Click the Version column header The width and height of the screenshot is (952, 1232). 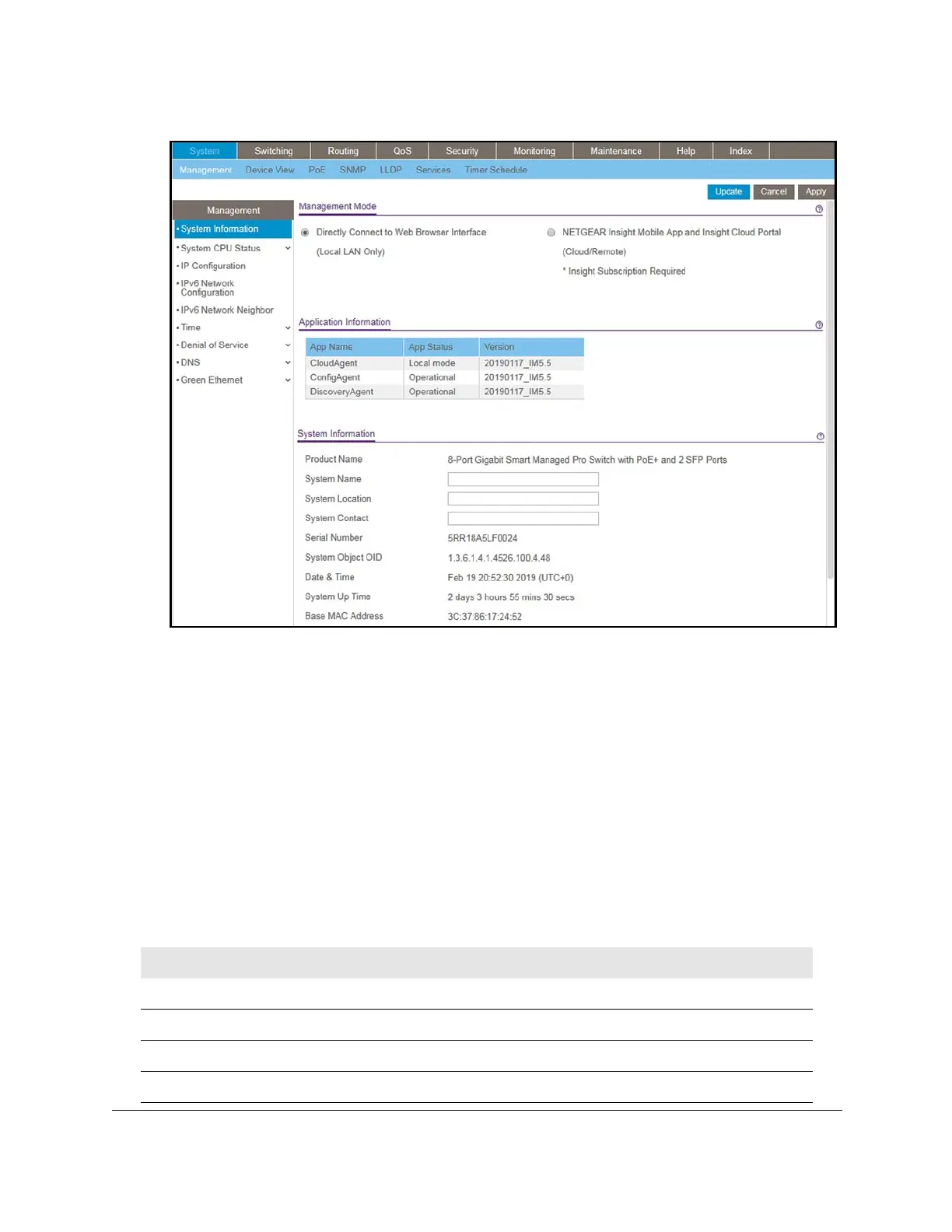tap(531, 347)
